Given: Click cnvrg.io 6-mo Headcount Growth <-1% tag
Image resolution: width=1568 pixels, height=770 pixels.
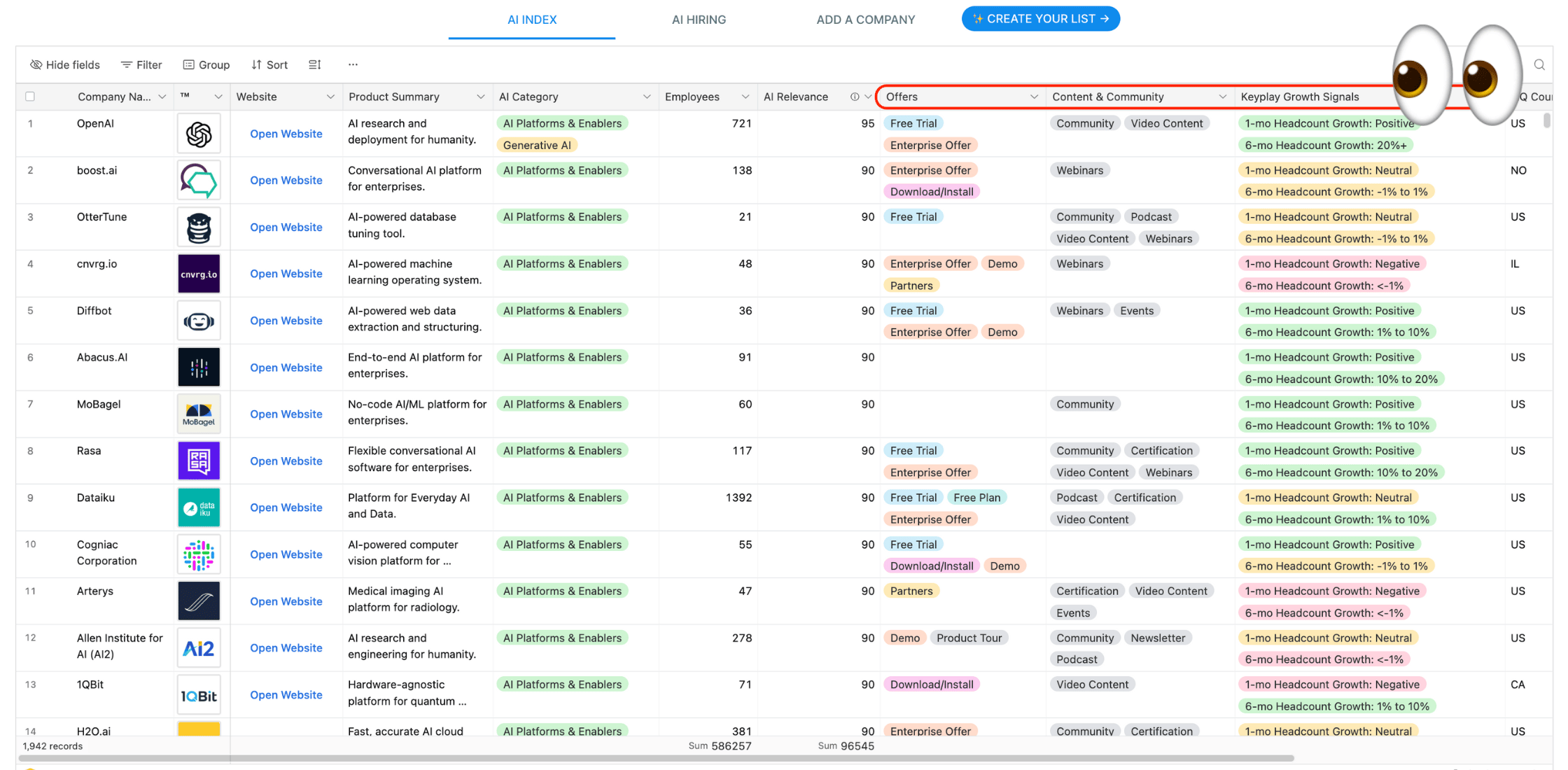Looking at the screenshot, I should pyautogui.click(x=1324, y=286).
